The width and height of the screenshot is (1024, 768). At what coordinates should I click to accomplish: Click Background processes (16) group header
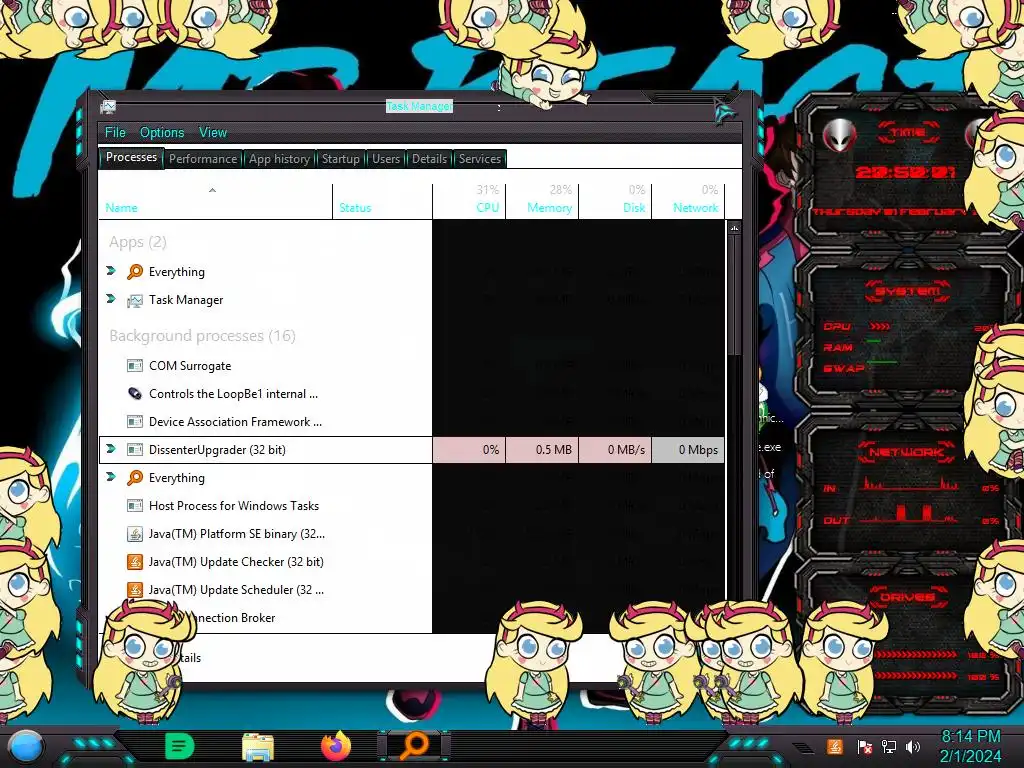202,336
